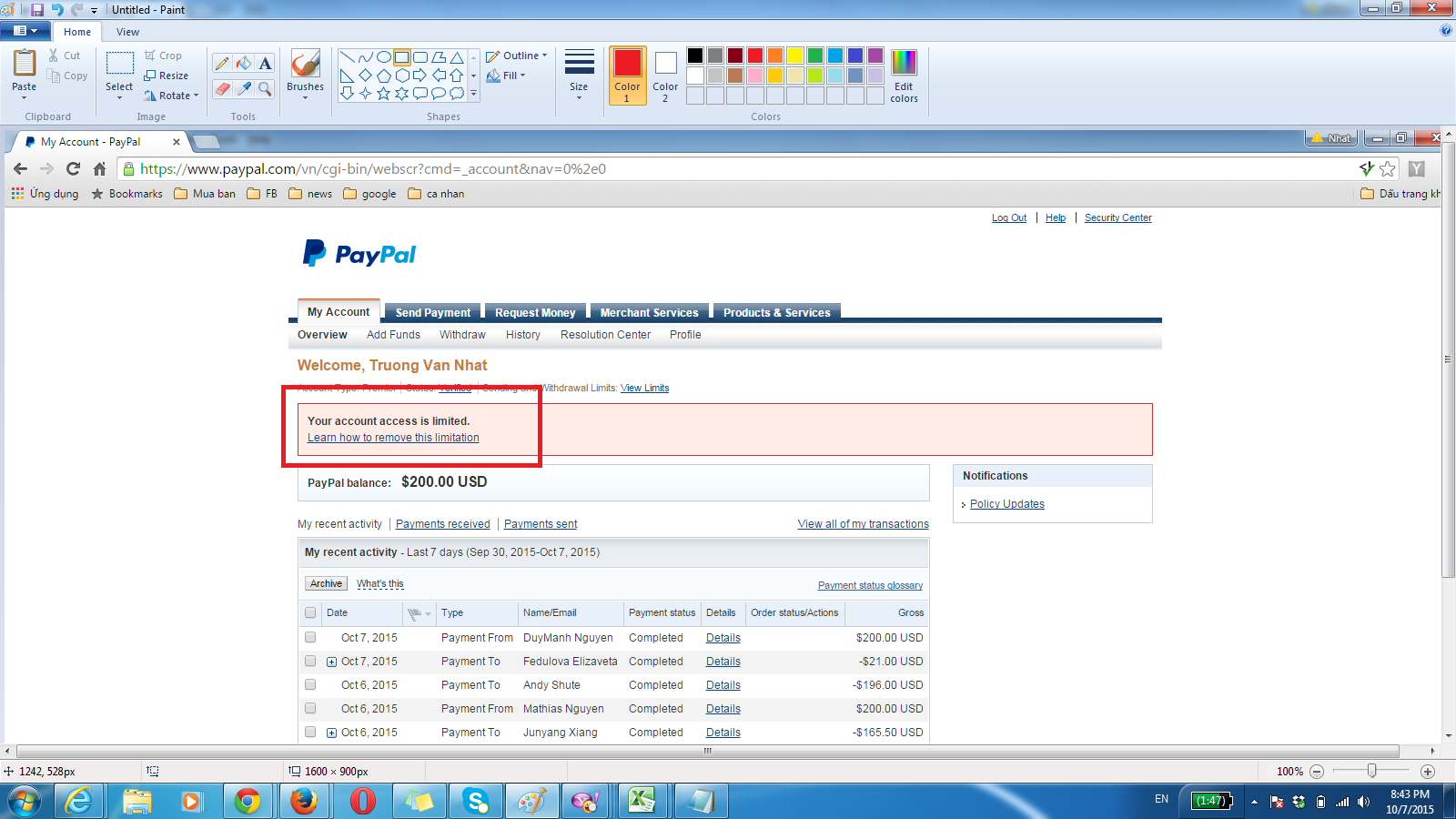Click the Paste clipboard icon in Paint
The width and height of the screenshot is (1456, 819).
pyautogui.click(x=25, y=63)
